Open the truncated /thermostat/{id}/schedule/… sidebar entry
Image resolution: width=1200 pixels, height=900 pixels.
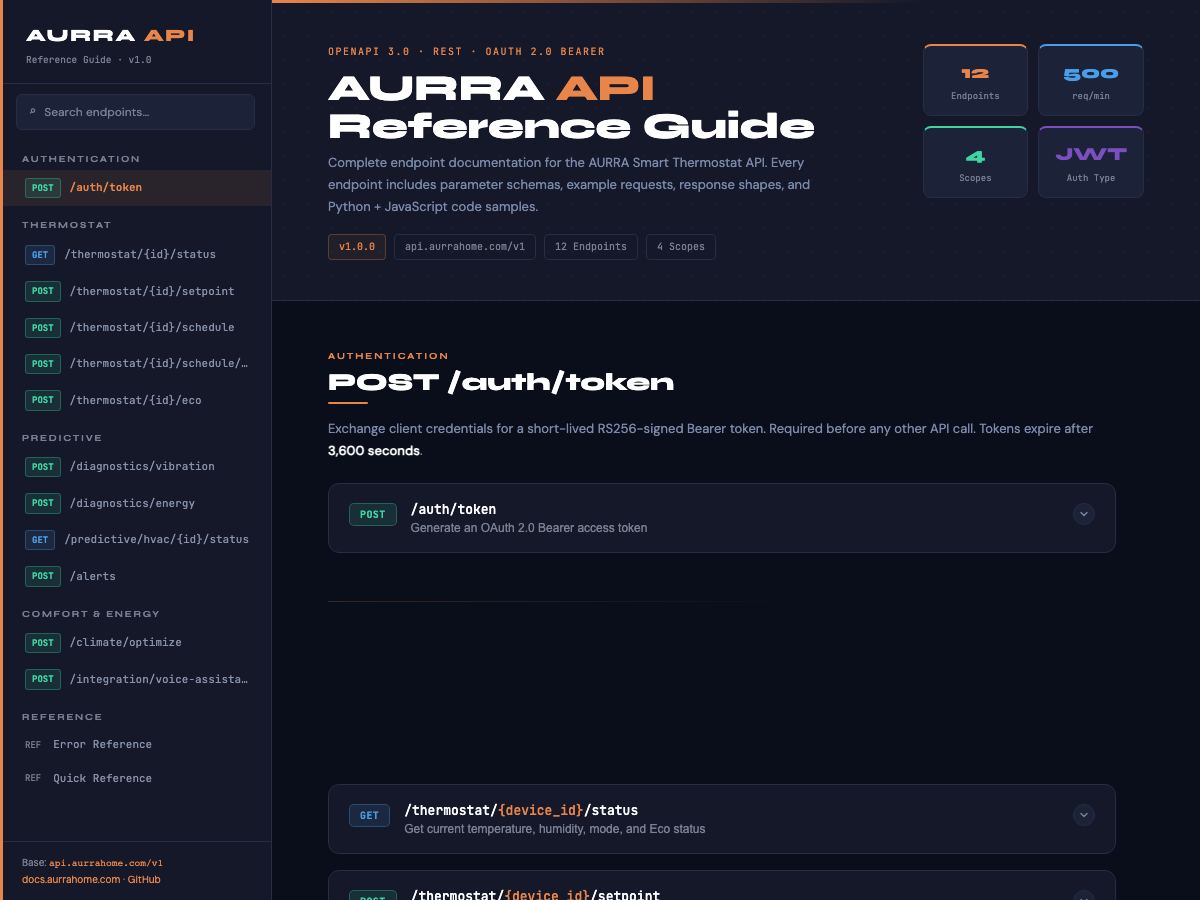[136, 363]
